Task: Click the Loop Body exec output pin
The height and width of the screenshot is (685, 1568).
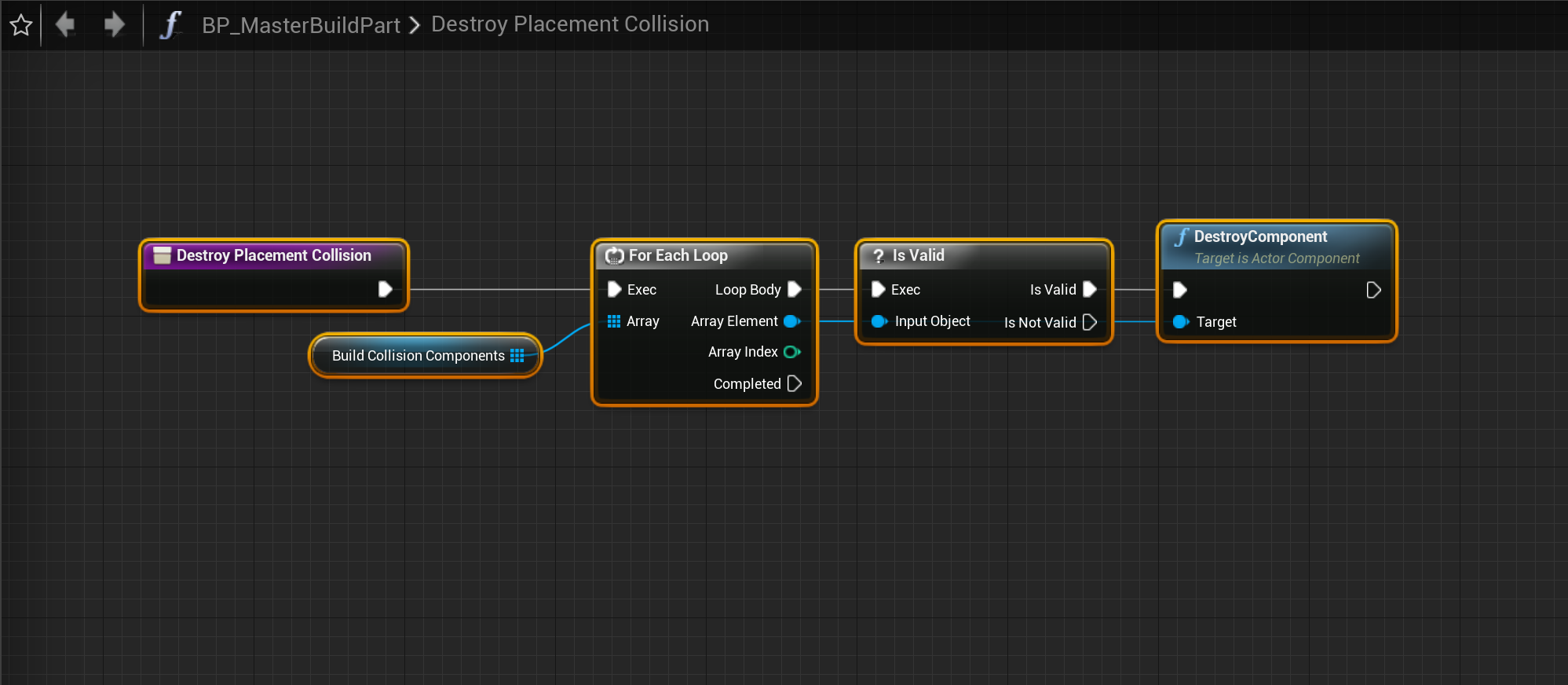Action: tap(794, 289)
